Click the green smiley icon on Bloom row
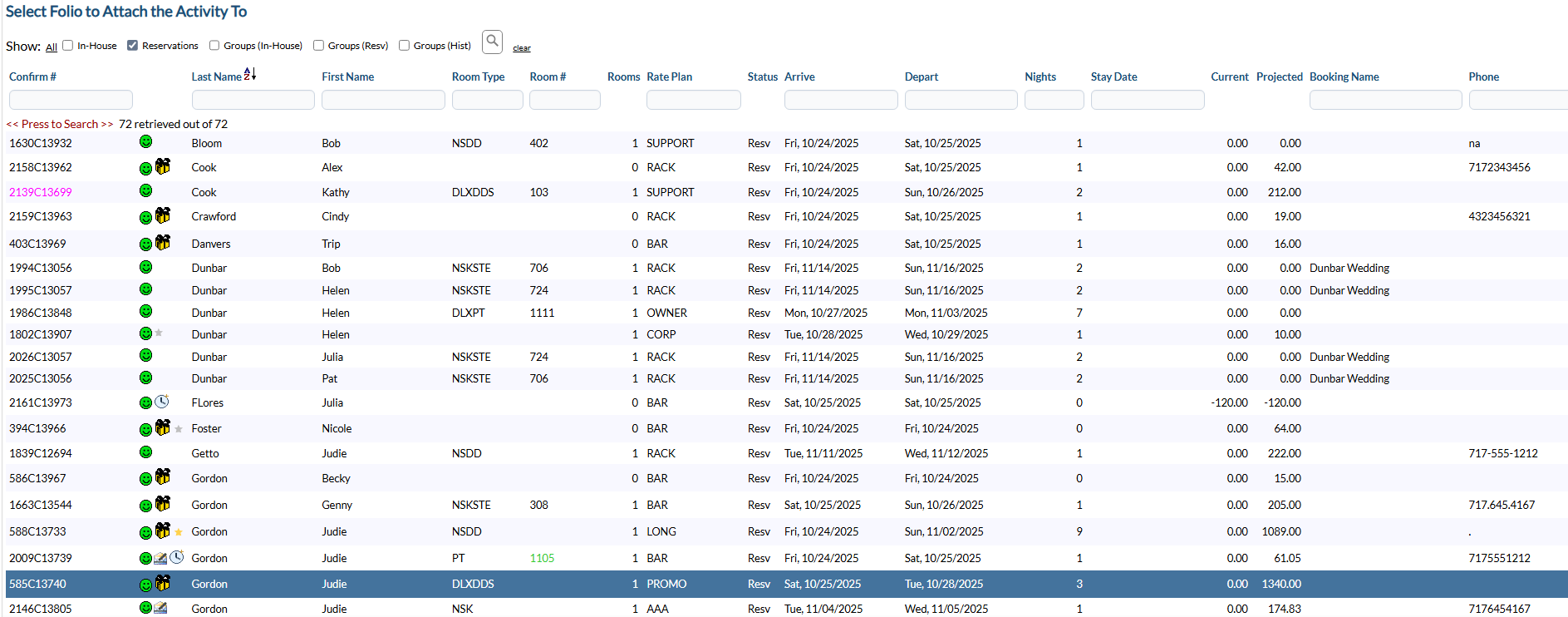The width and height of the screenshot is (1568, 617). coord(145,141)
